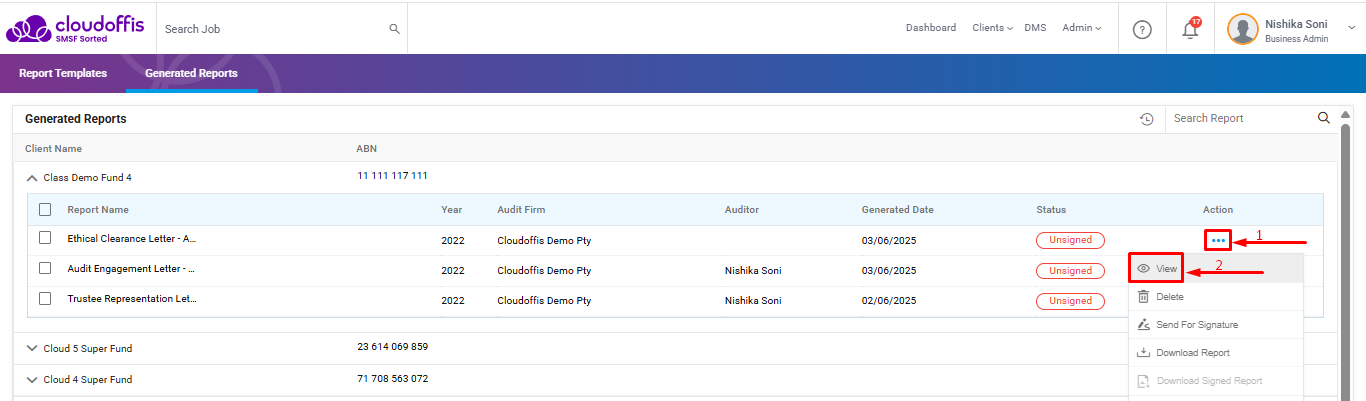Click ABN 23 614 069 859
1366x401 pixels.
393,347
